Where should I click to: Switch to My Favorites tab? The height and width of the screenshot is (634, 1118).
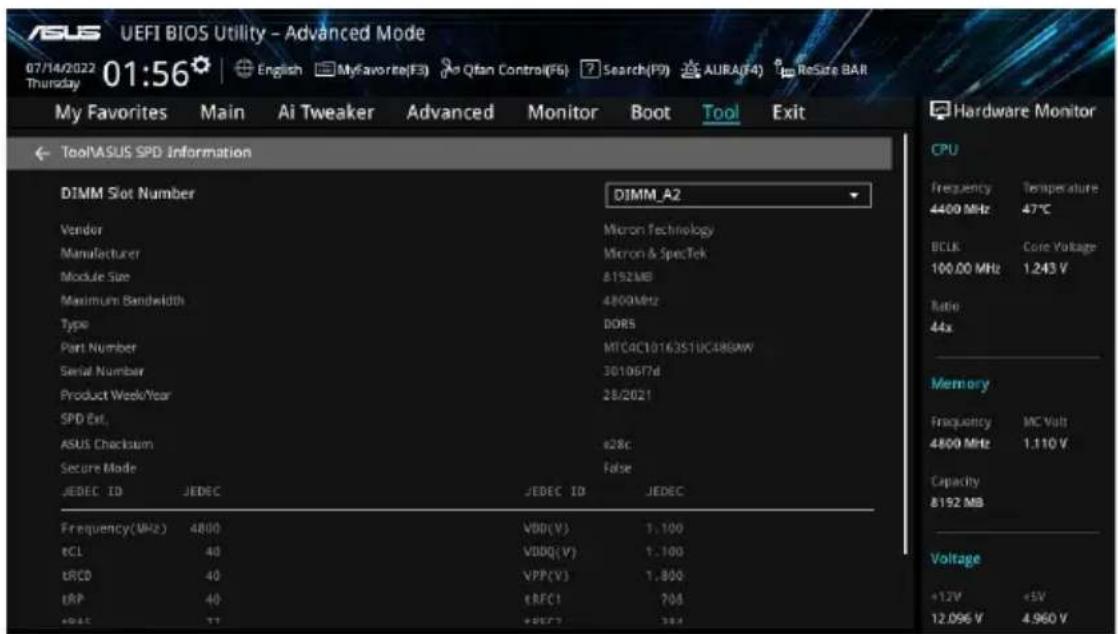[111, 113]
